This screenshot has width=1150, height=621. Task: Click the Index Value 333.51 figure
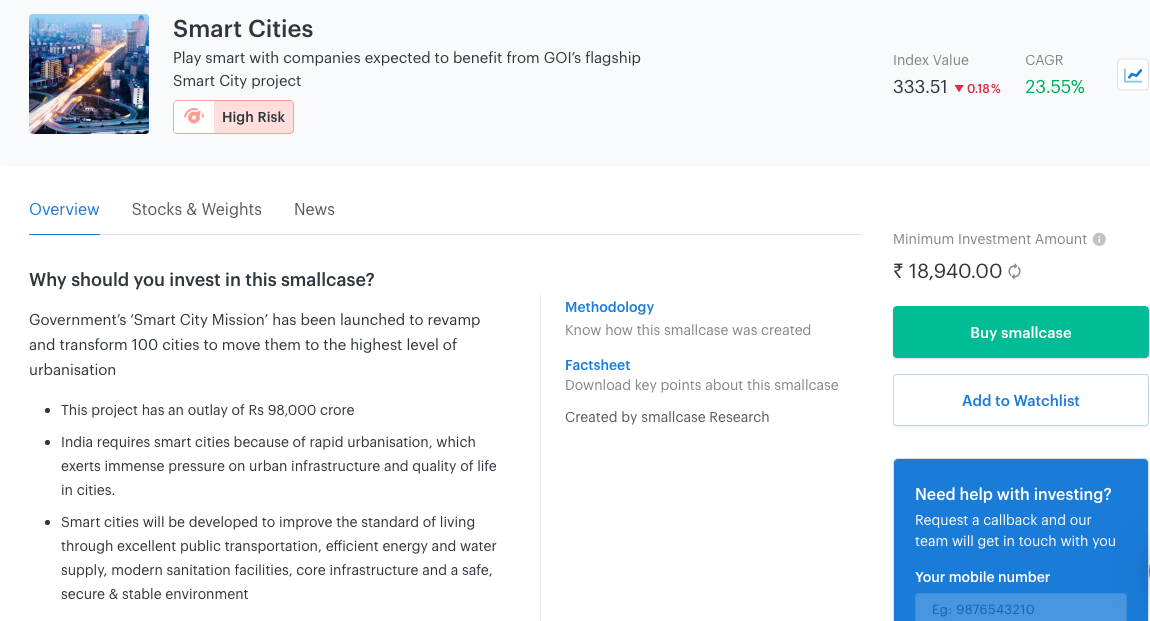920,87
